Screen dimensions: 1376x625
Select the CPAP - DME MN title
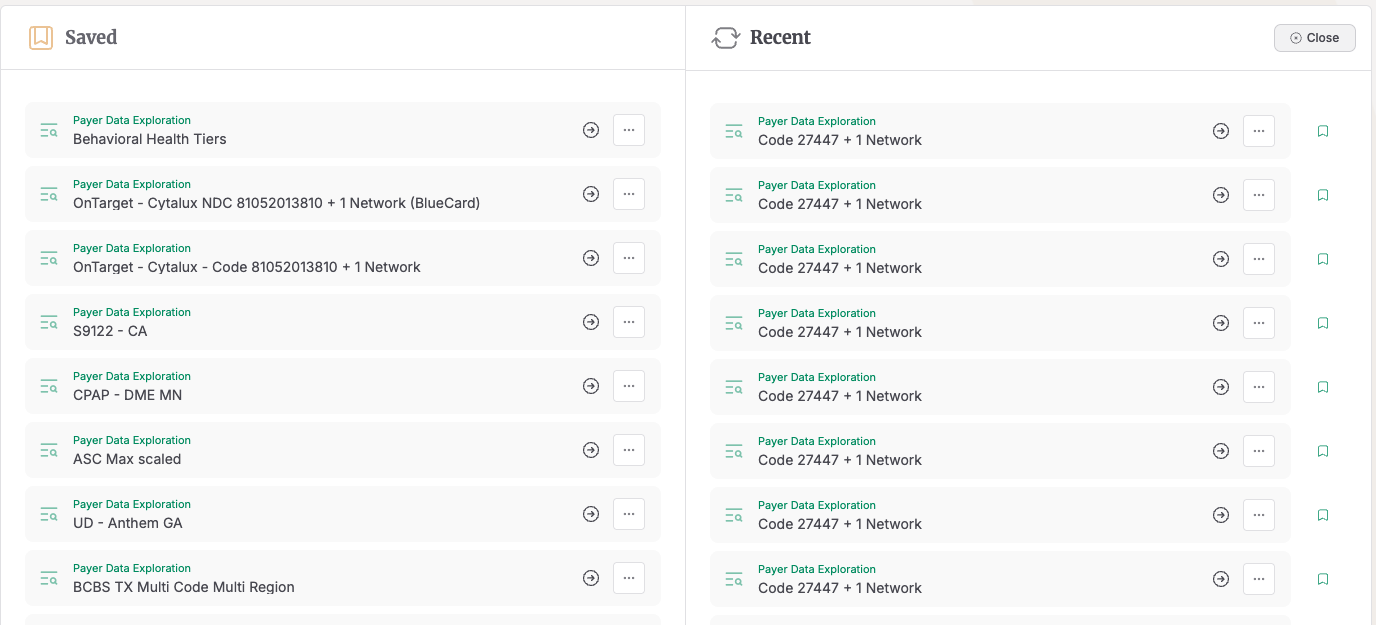(128, 395)
